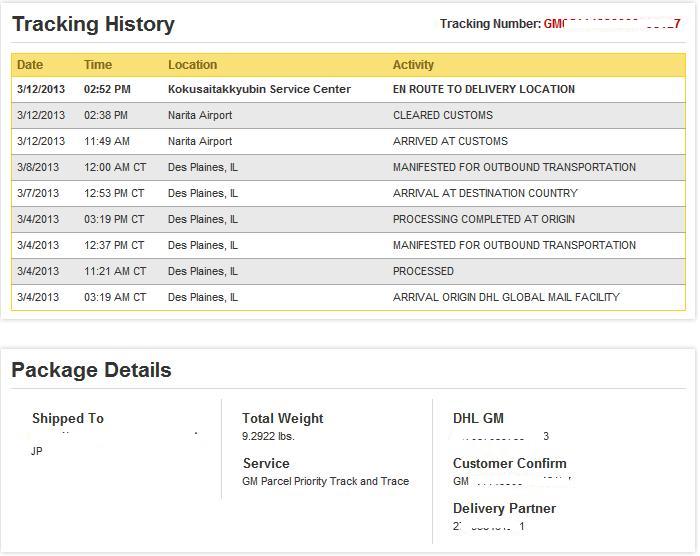Image resolution: width=700 pixels, height=556 pixels.
Task: Click the Total Weight value 9.2922 lbs.
Action: (268, 437)
